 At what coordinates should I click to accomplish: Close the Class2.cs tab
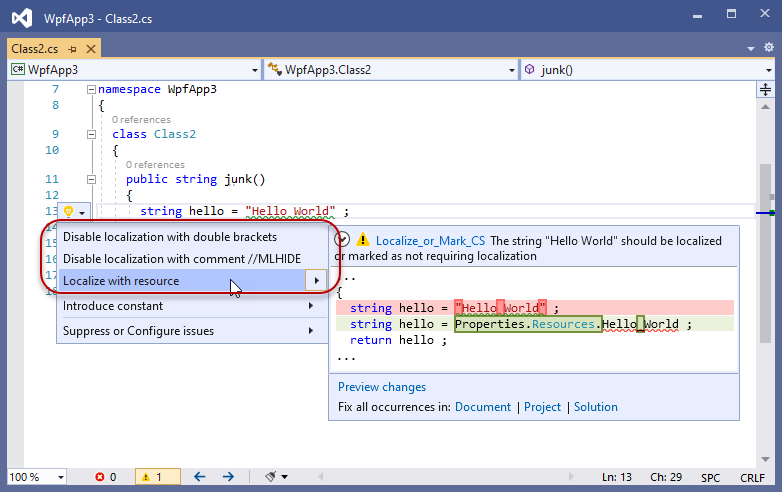92,48
